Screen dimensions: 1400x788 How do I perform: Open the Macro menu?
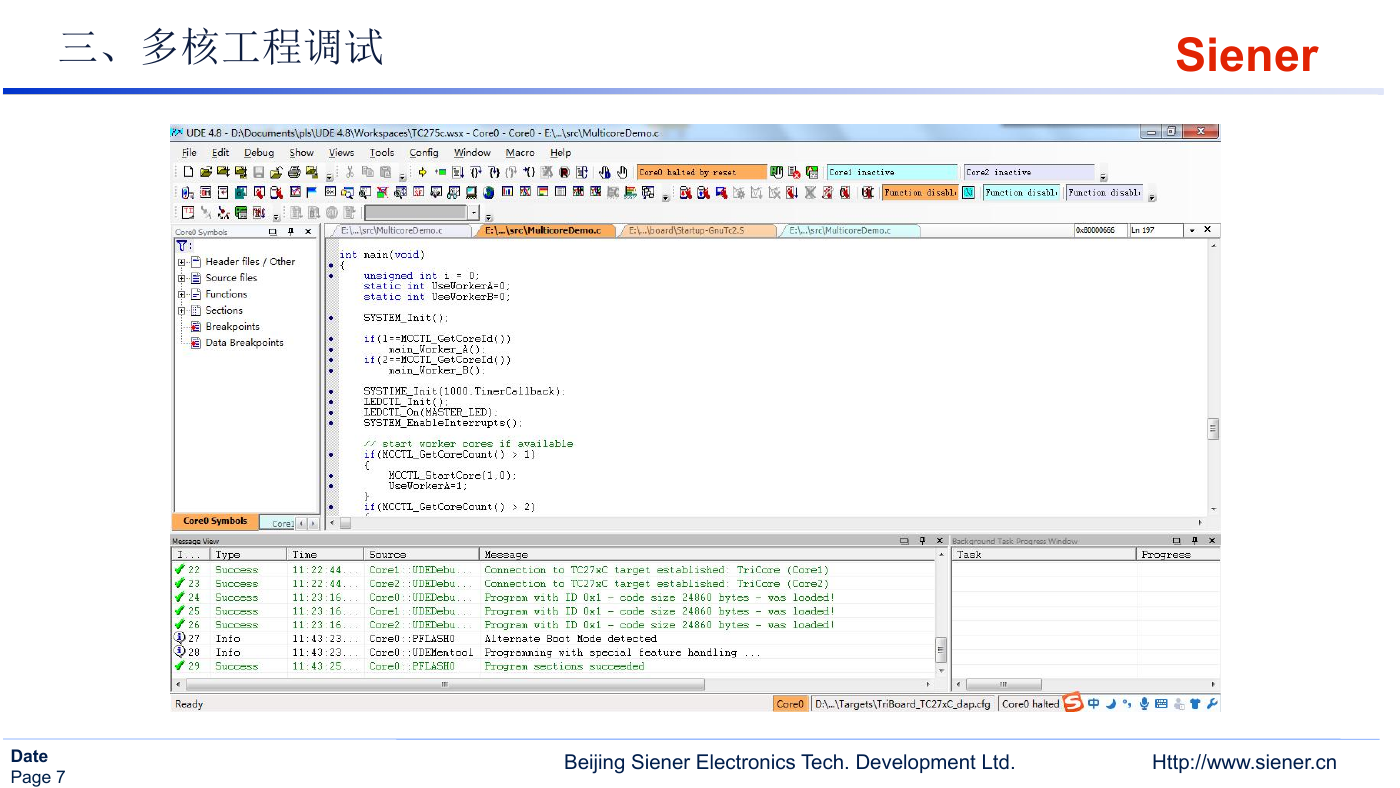(x=520, y=153)
